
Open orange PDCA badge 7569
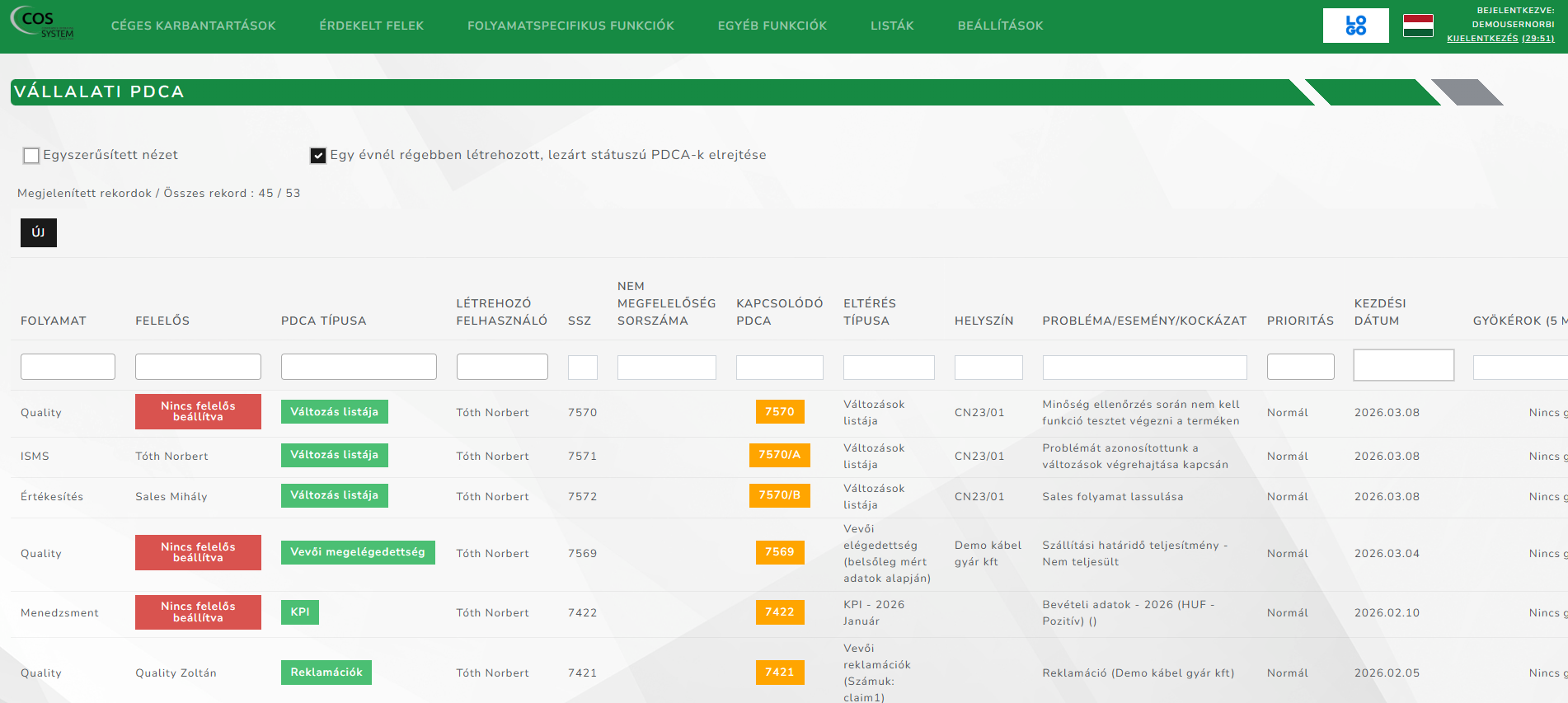779,552
